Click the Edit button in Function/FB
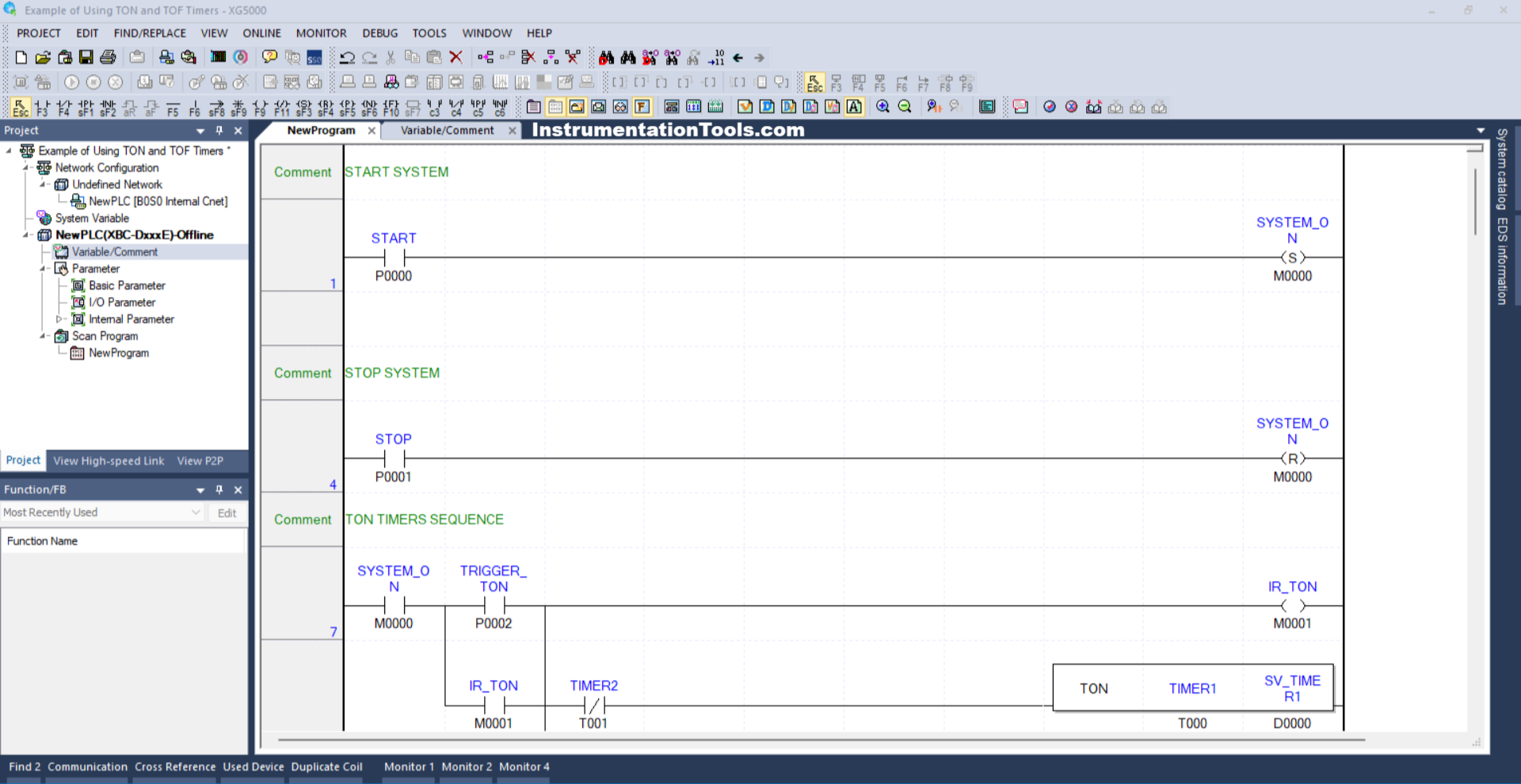Image resolution: width=1521 pixels, height=784 pixels. pos(227,513)
